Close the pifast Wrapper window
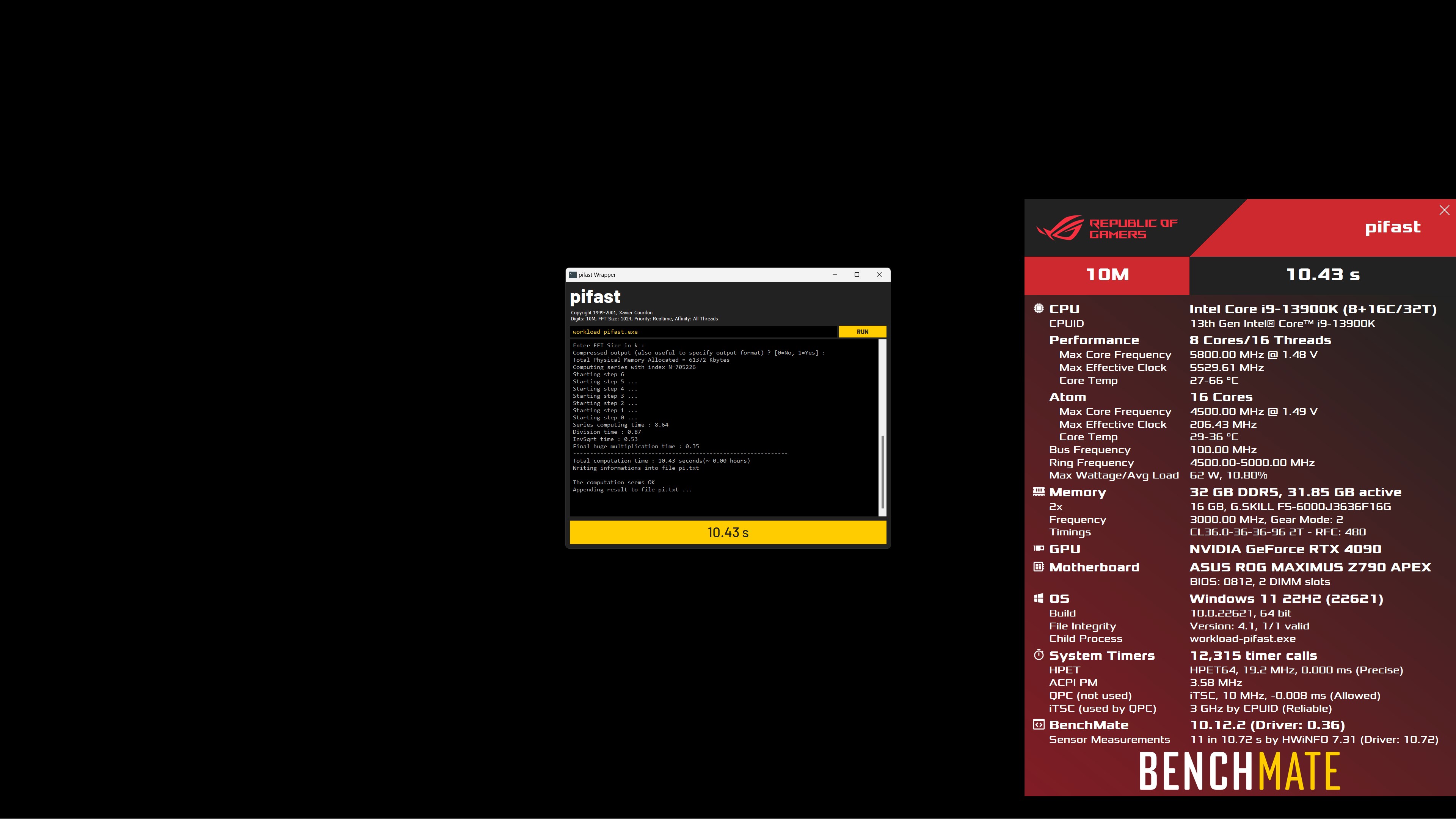 pos(879,275)
